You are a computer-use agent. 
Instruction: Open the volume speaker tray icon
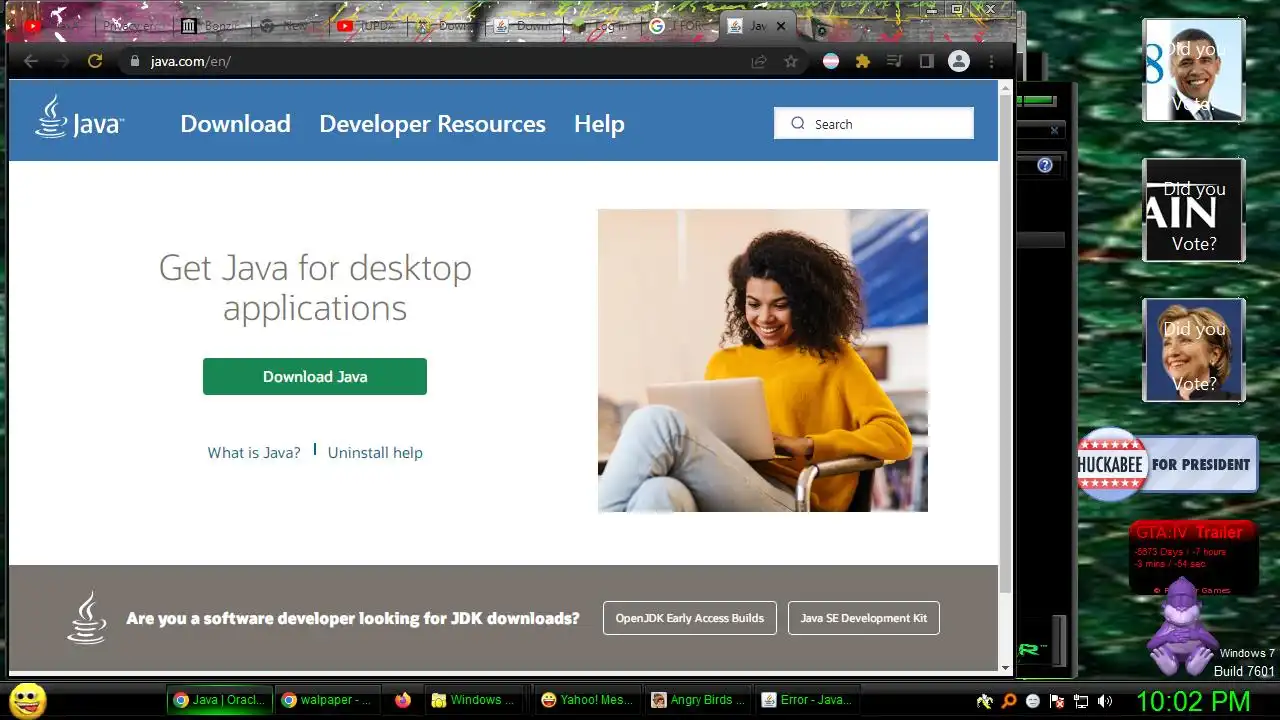pyautogui.click(x=1105, y=701)
